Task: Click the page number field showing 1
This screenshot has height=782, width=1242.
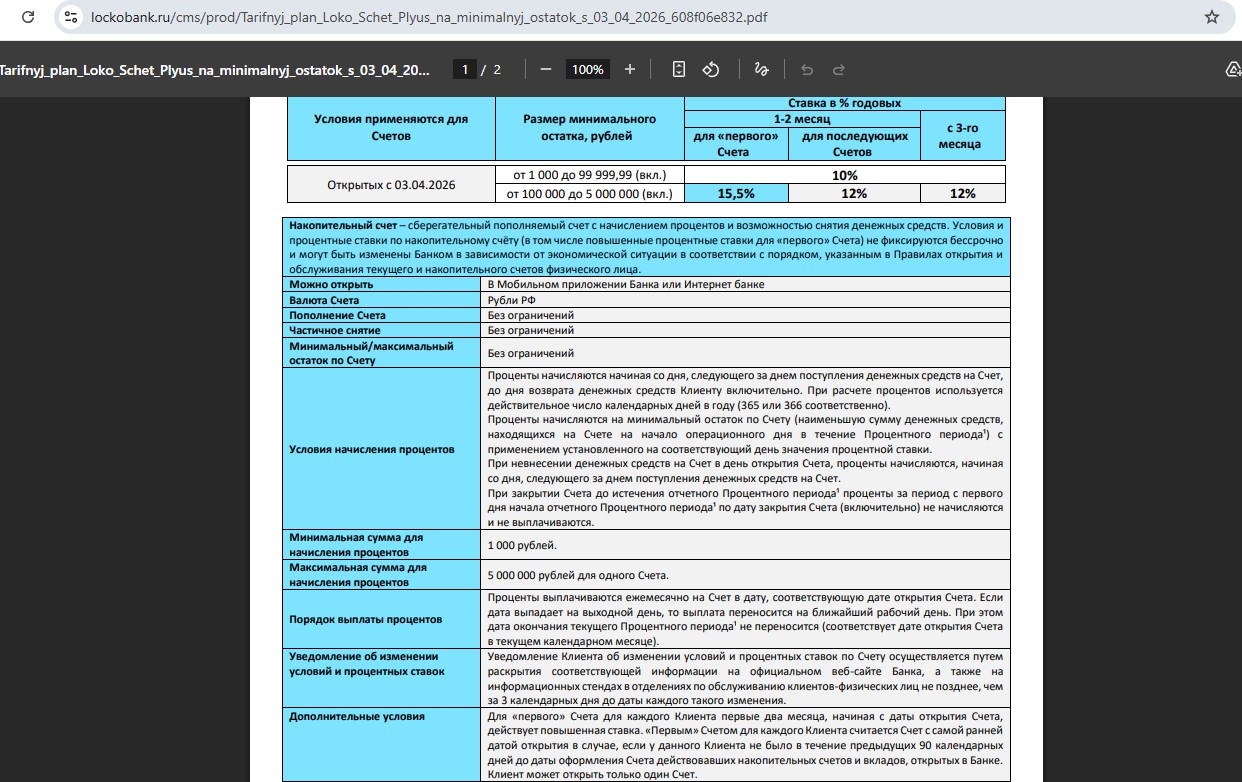Action: click(464, 69)
